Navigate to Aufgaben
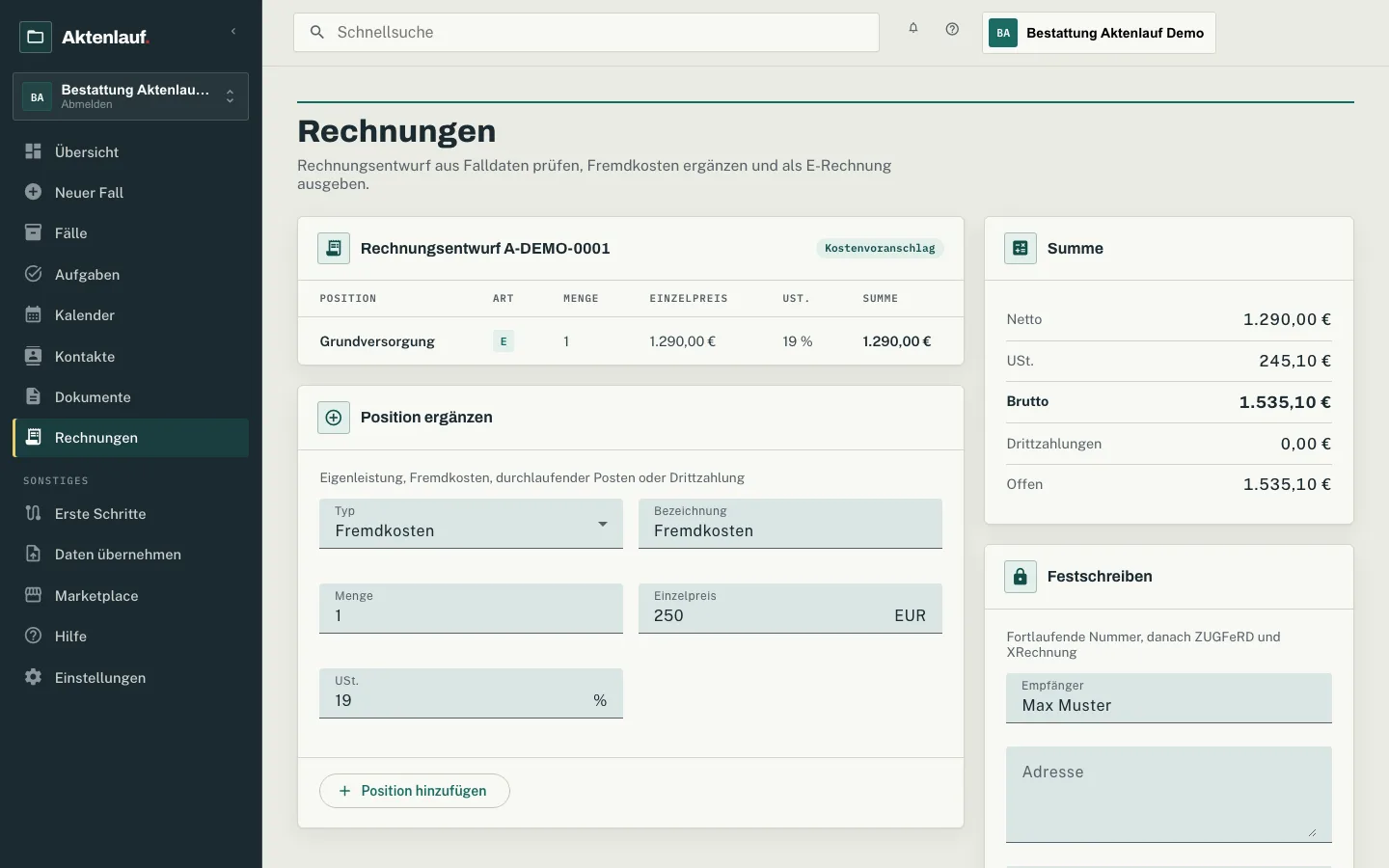Screen dimensions: 1389x868 pos(130,274)
